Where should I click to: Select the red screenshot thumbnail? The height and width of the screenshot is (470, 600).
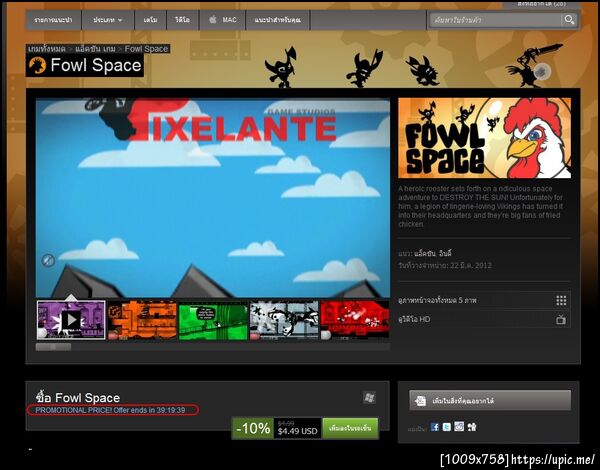(355, 320)
